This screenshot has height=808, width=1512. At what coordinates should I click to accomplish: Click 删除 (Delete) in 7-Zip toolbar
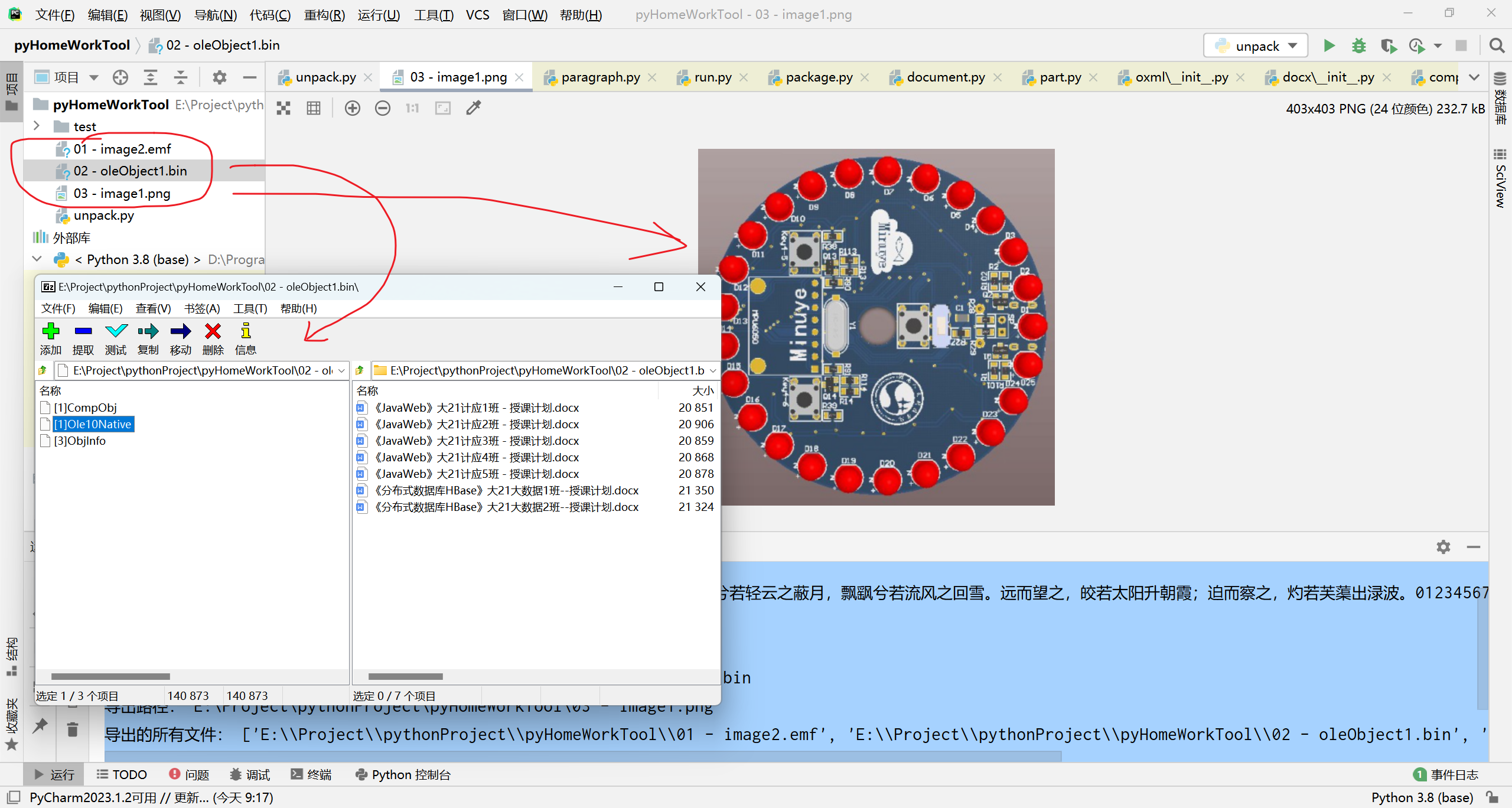point(213,339)
